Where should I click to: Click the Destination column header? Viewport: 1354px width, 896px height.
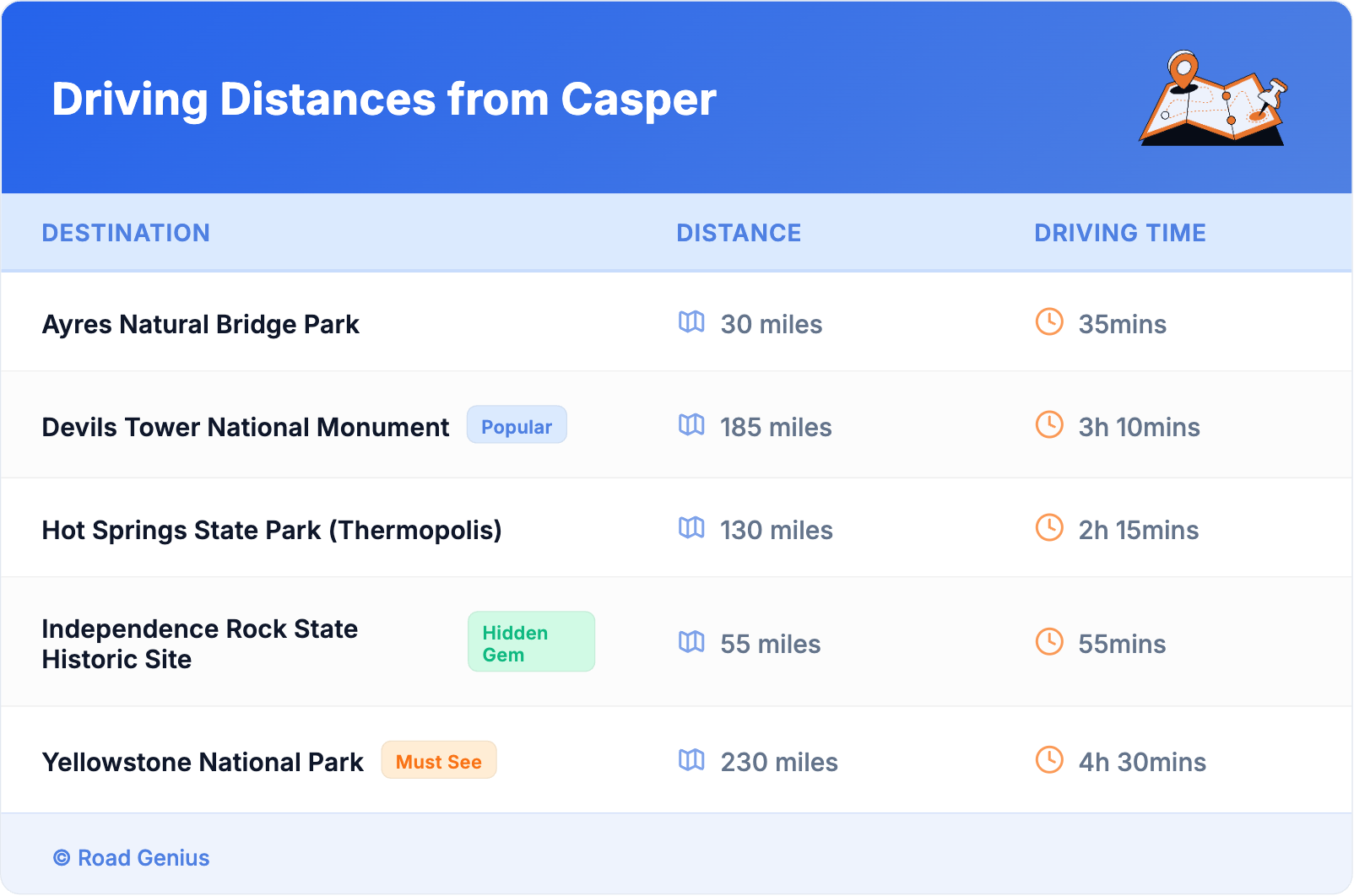(126, 233)
